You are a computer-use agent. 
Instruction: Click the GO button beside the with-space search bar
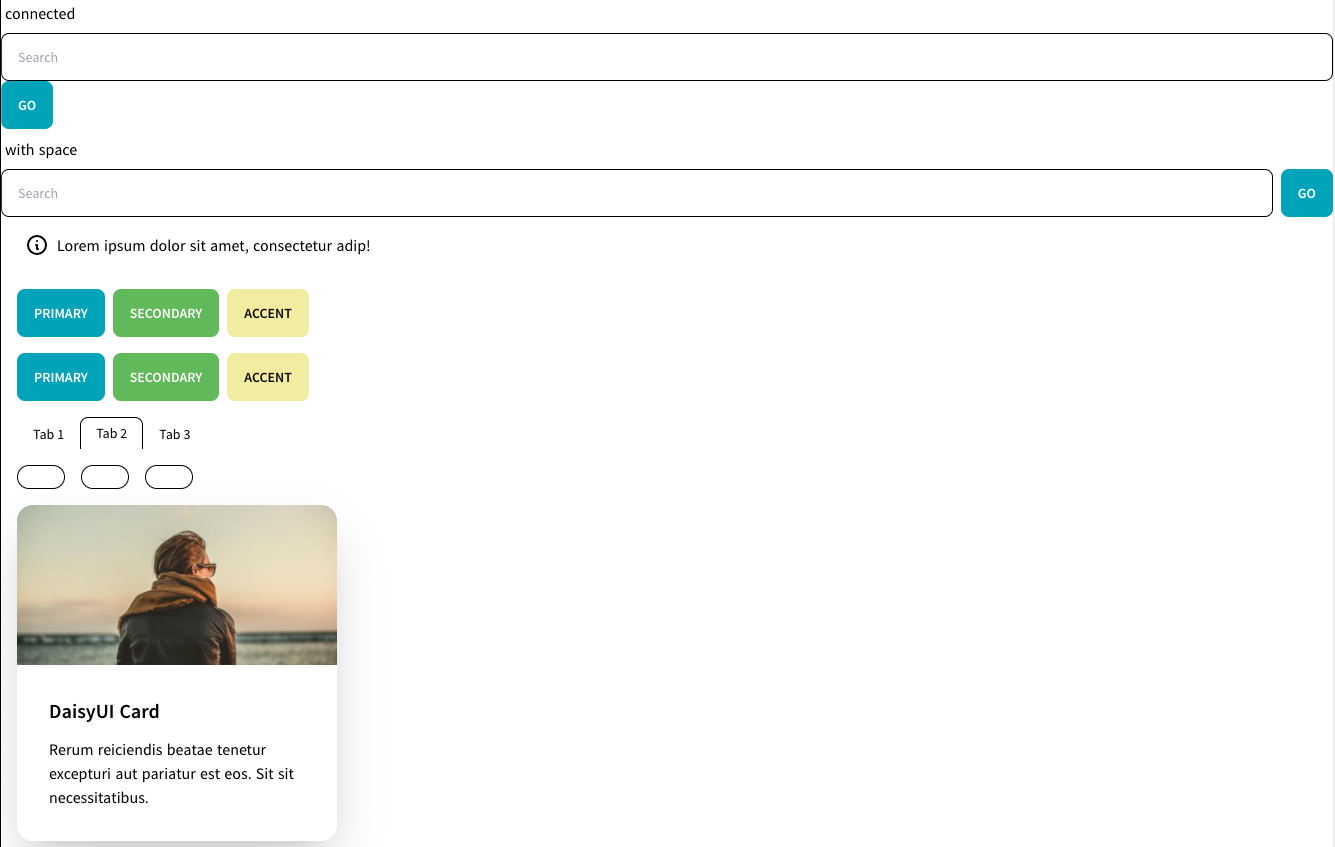pos(1306,193)
